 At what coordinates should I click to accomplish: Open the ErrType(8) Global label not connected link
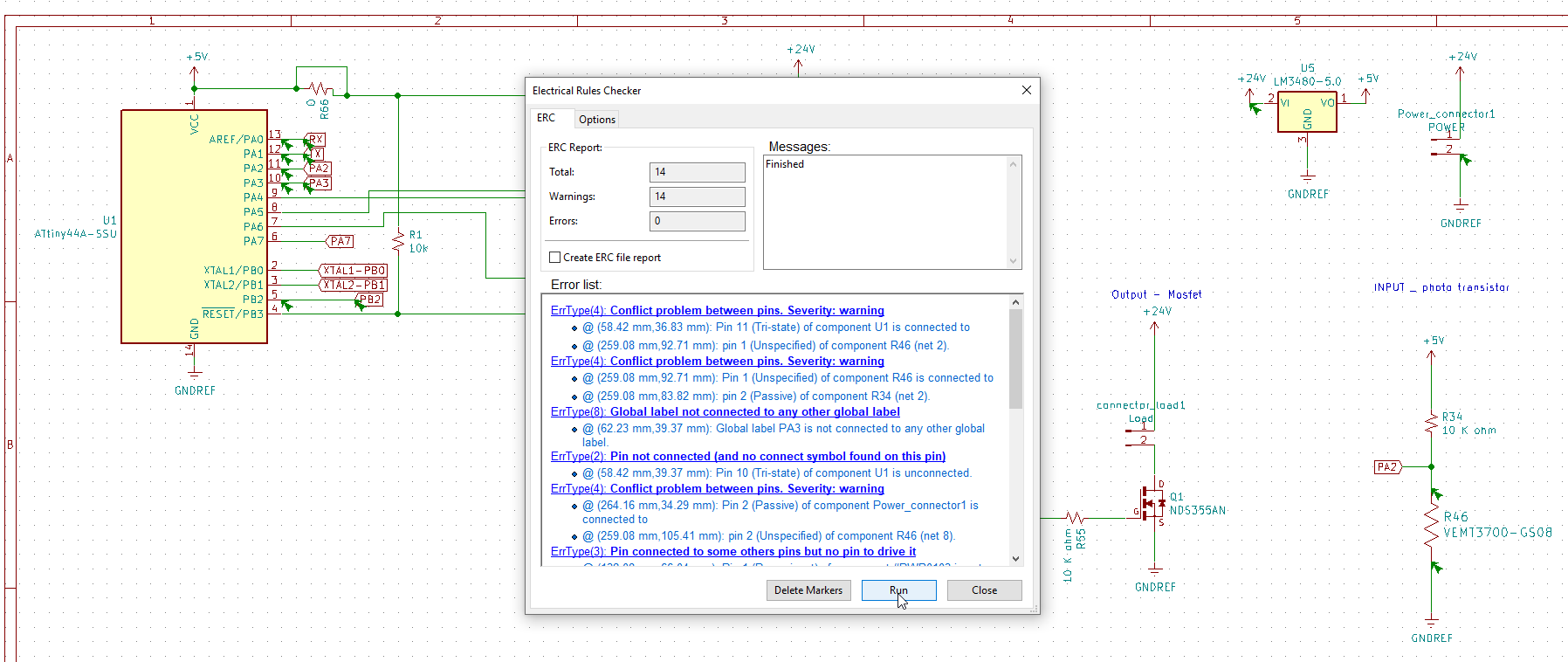point(726,412)
